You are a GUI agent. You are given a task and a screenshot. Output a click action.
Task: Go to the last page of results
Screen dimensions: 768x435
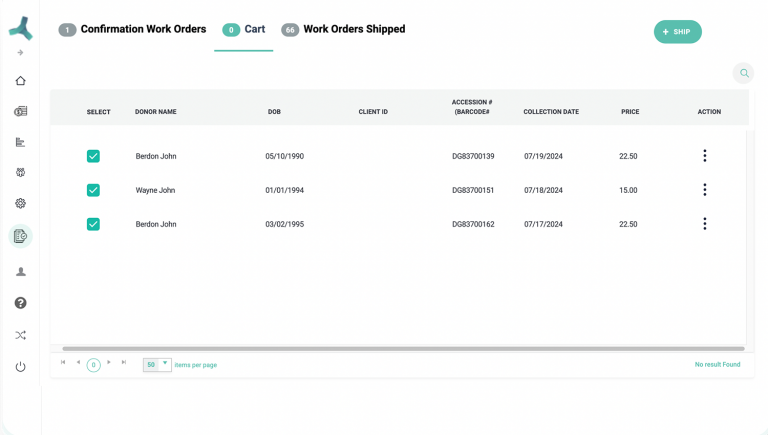(124, 362)
